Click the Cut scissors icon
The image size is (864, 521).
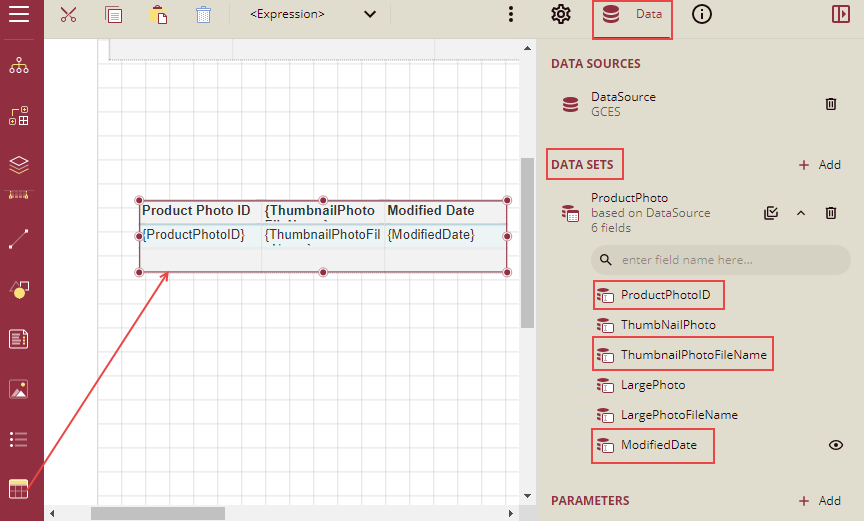click(x=68, y=14)
